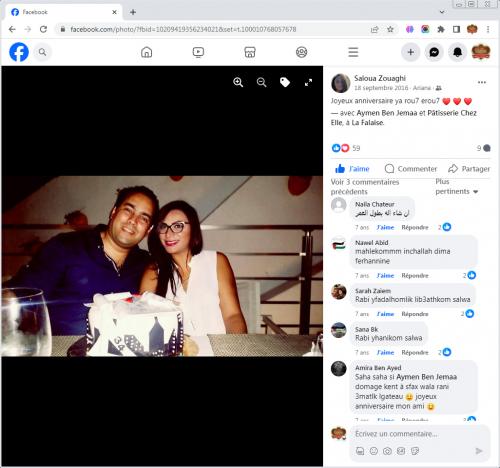Viewport: 500px width, 468px height.
Task: Click J'aime to like the post
Action: [x=352, y=169]
